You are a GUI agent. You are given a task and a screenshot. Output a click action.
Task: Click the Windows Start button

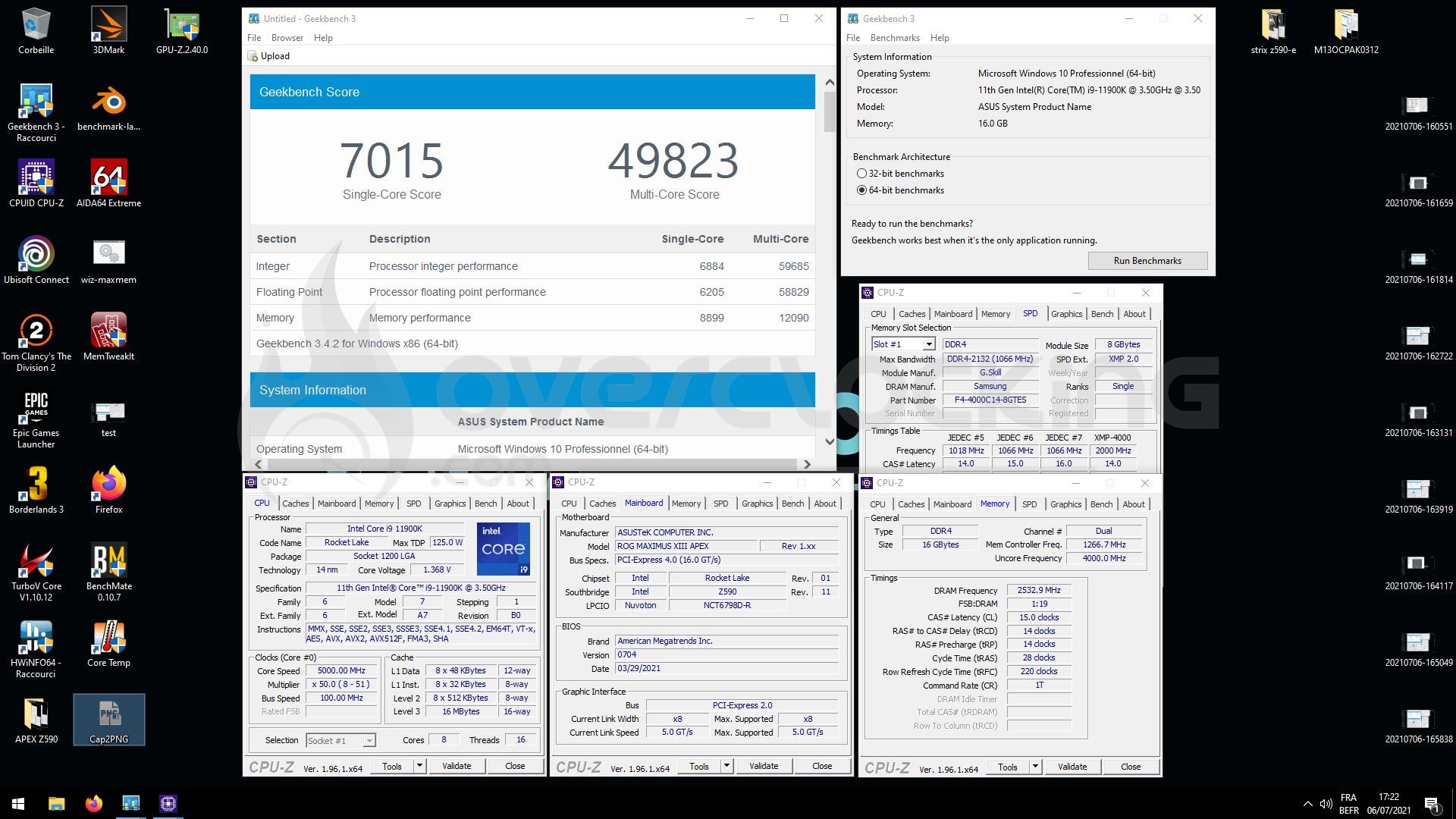18,803
